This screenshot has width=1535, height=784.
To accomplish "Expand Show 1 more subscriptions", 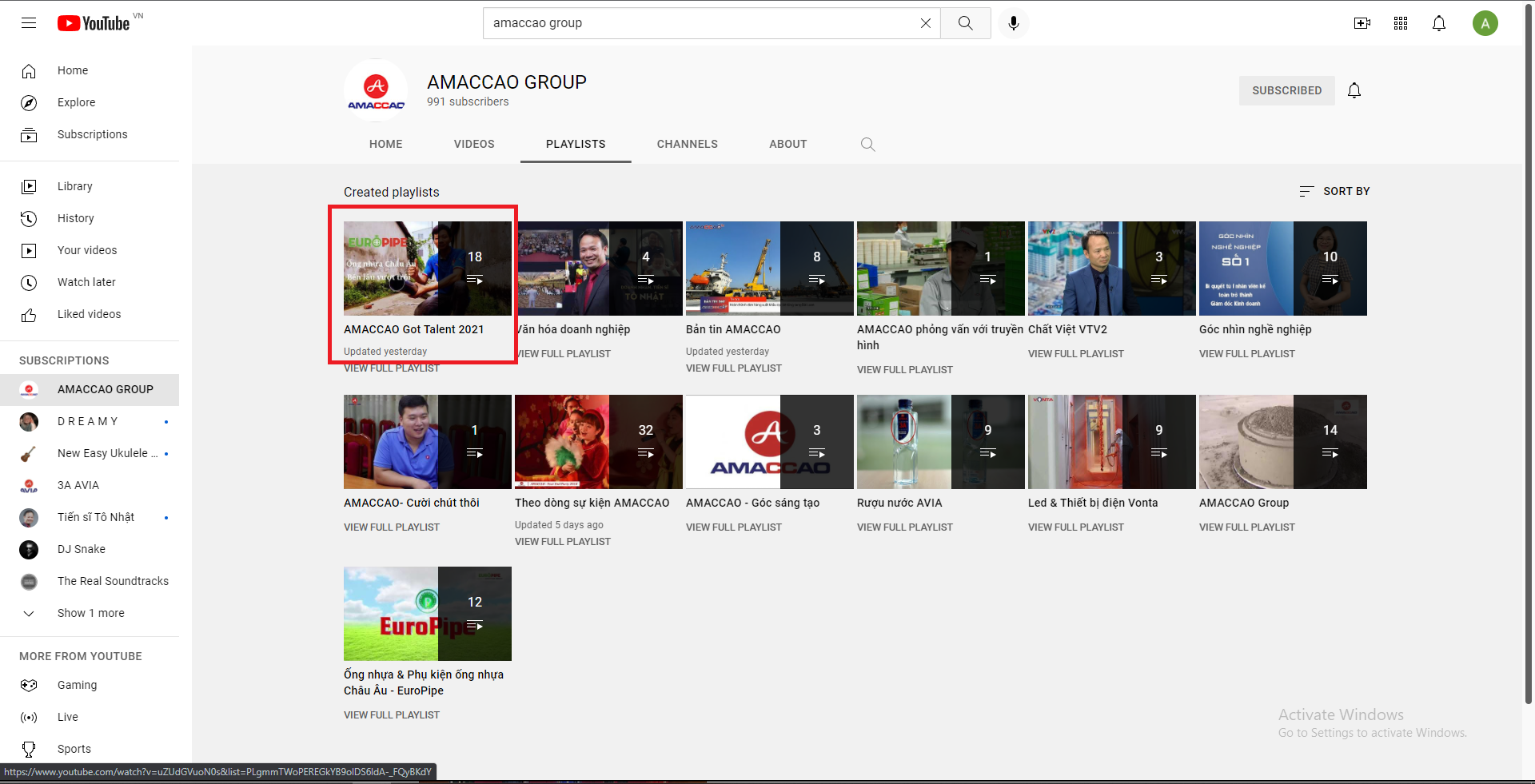I will 90,613.
